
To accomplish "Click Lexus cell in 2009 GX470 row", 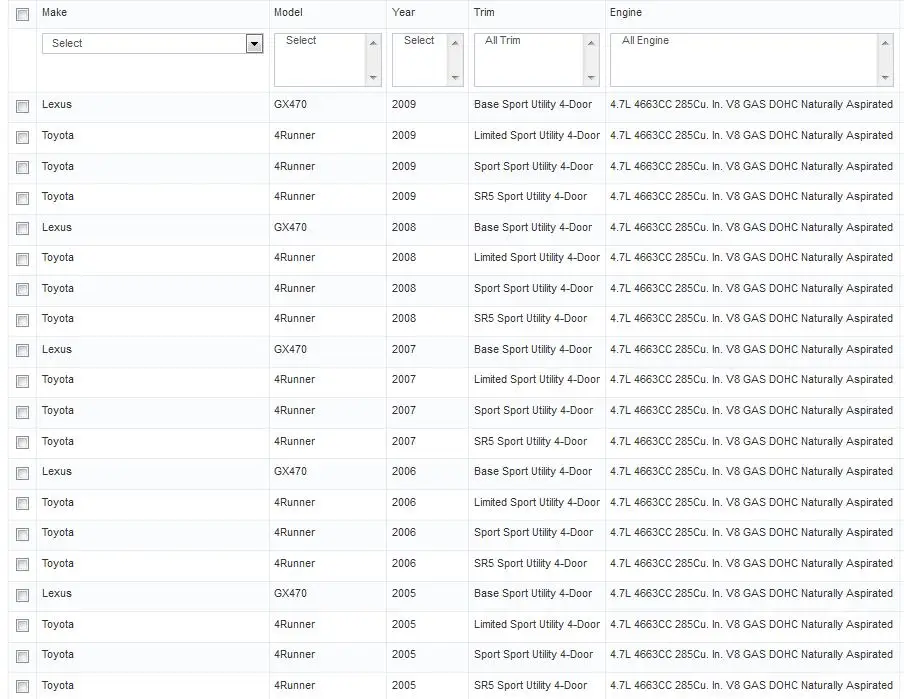I will point(56,104).
